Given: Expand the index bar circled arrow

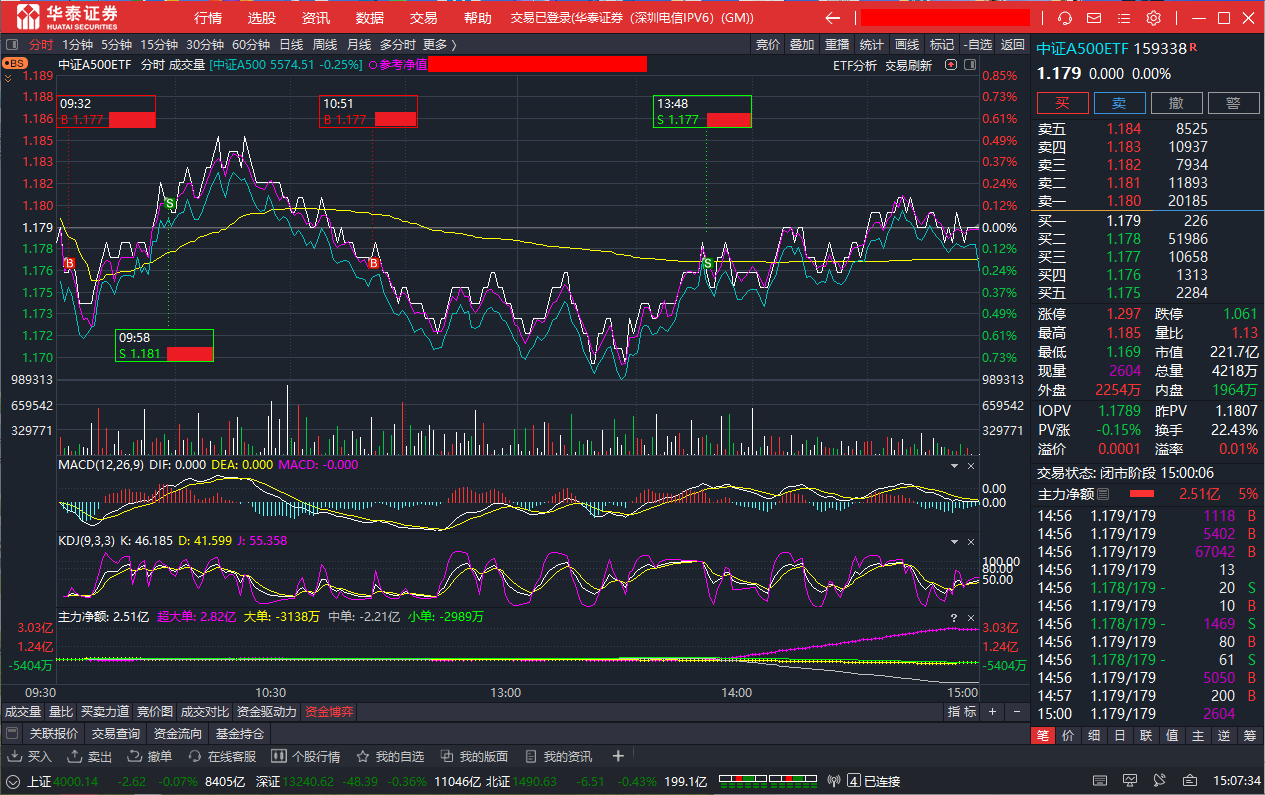Looking at the screenshot, I should pyautogui.click(x=14, y=781).
